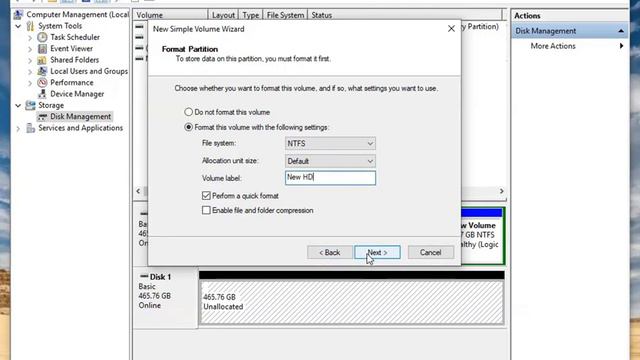Expand the Shared Folders node
The height and width of the screenshot is (360, 640).
(x=30, y=60)
